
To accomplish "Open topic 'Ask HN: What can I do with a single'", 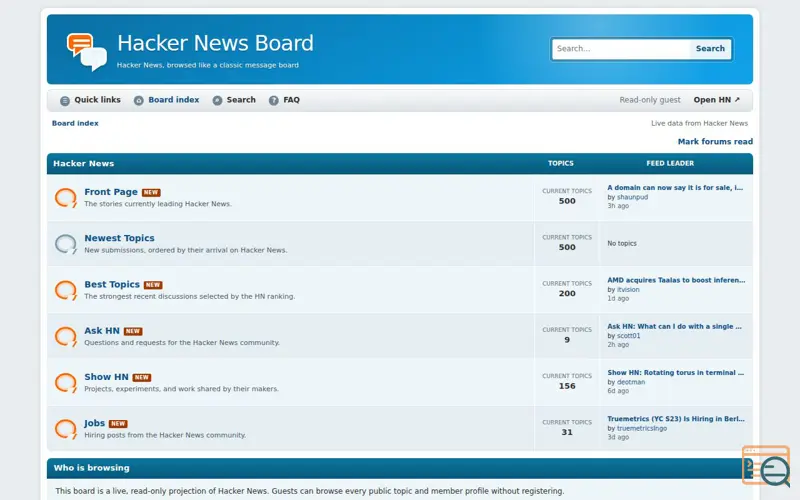I will click(674, 327).
